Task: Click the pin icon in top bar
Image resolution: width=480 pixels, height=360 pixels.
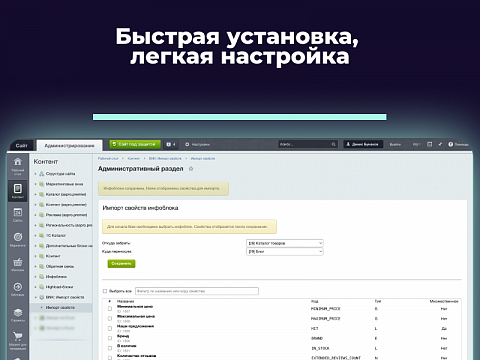Action: point(440,144)
